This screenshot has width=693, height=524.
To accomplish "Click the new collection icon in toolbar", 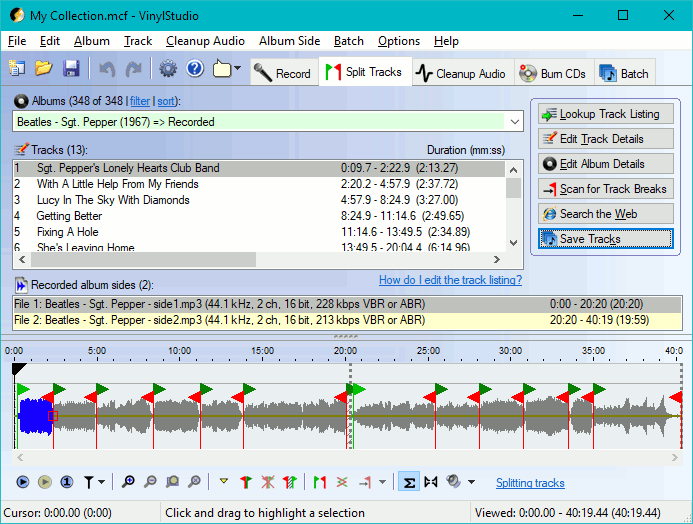I will [x=17, y=69].
